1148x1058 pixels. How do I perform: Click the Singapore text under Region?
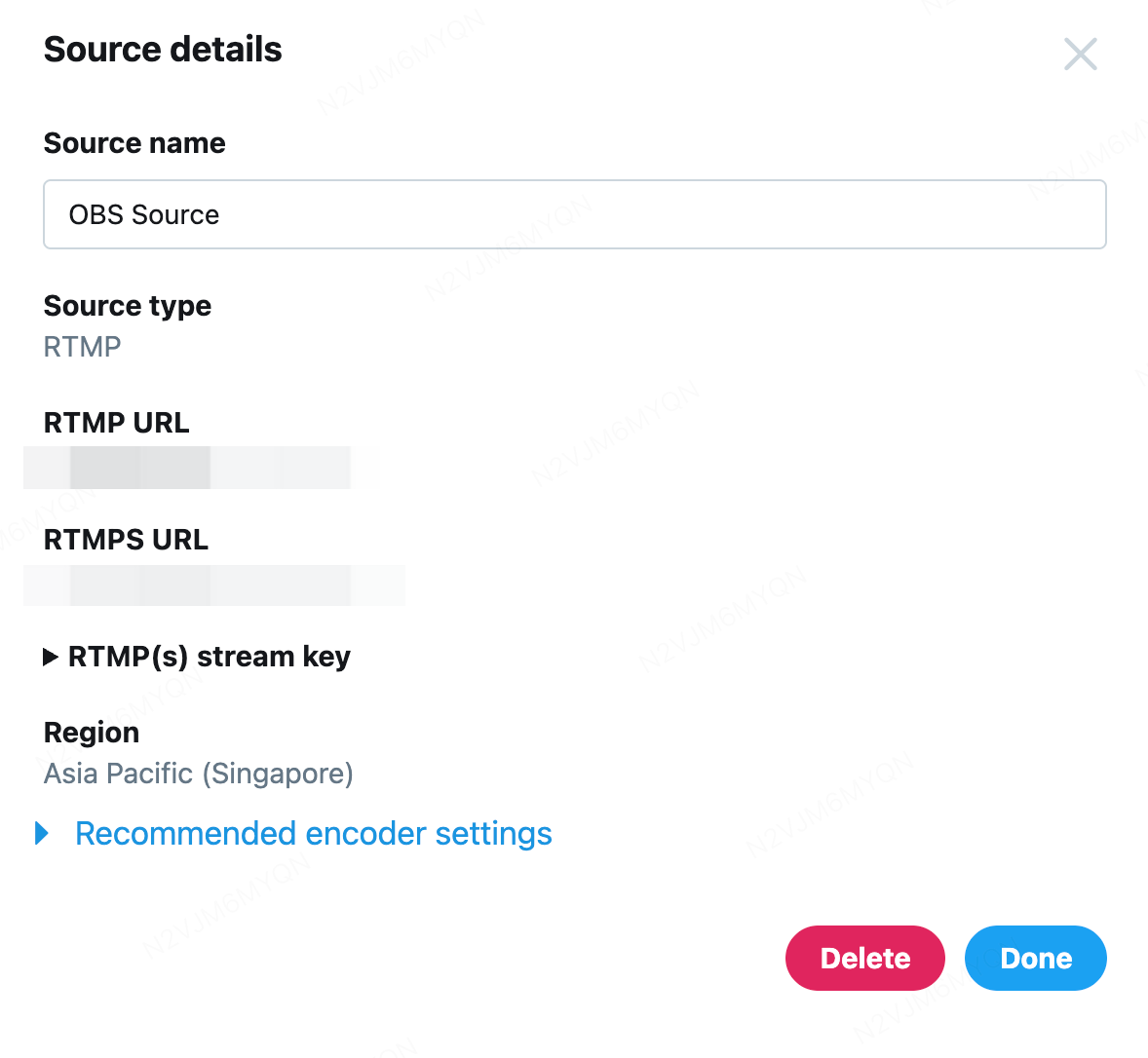pyautogui.click(x=278, y=774)
